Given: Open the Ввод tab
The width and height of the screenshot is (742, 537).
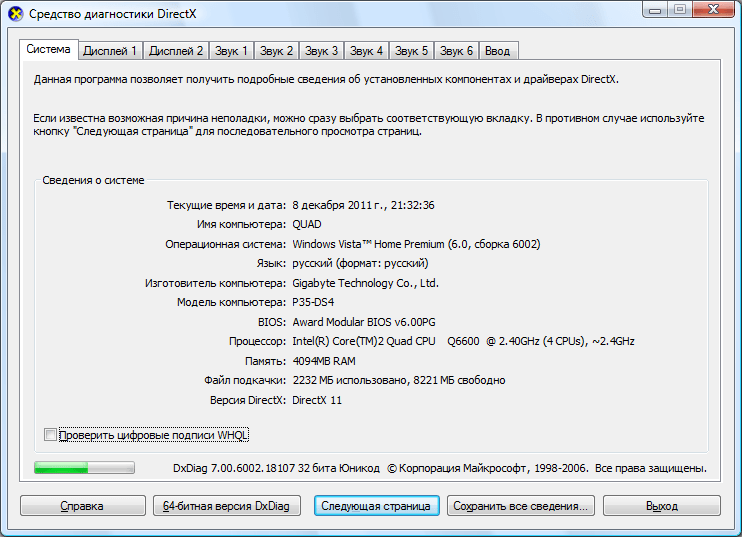Looking at the screenshot, I should [498, 51].
